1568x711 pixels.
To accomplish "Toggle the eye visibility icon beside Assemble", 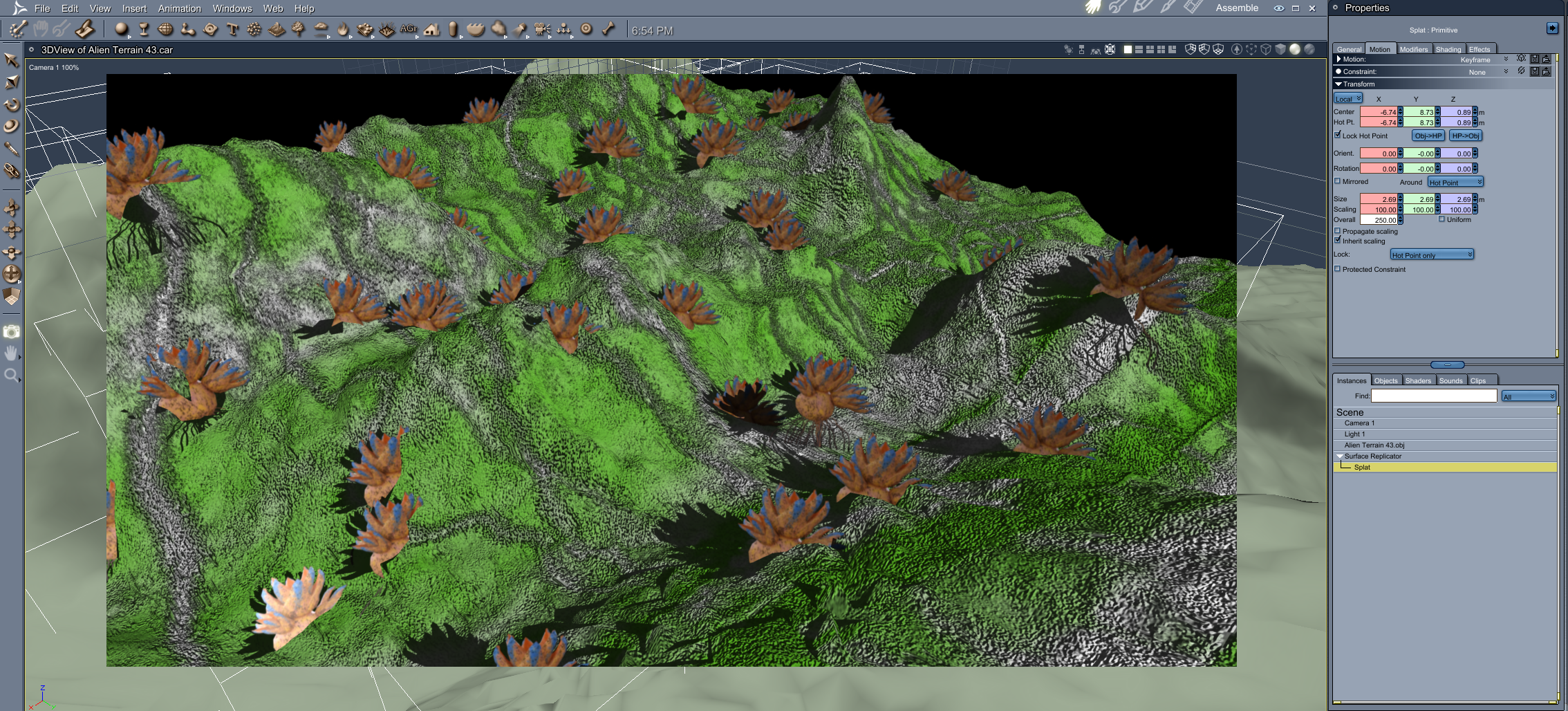I will tap(1279, 8).
